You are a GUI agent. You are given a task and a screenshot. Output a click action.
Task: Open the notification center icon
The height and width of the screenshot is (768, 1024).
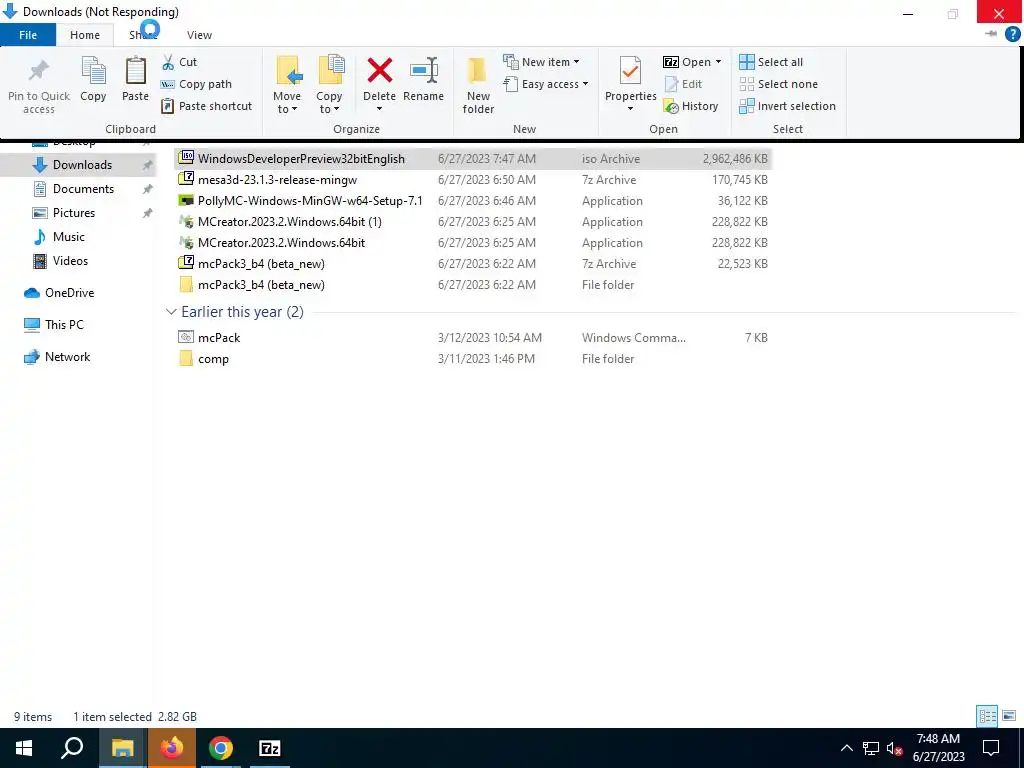[991, 748]
